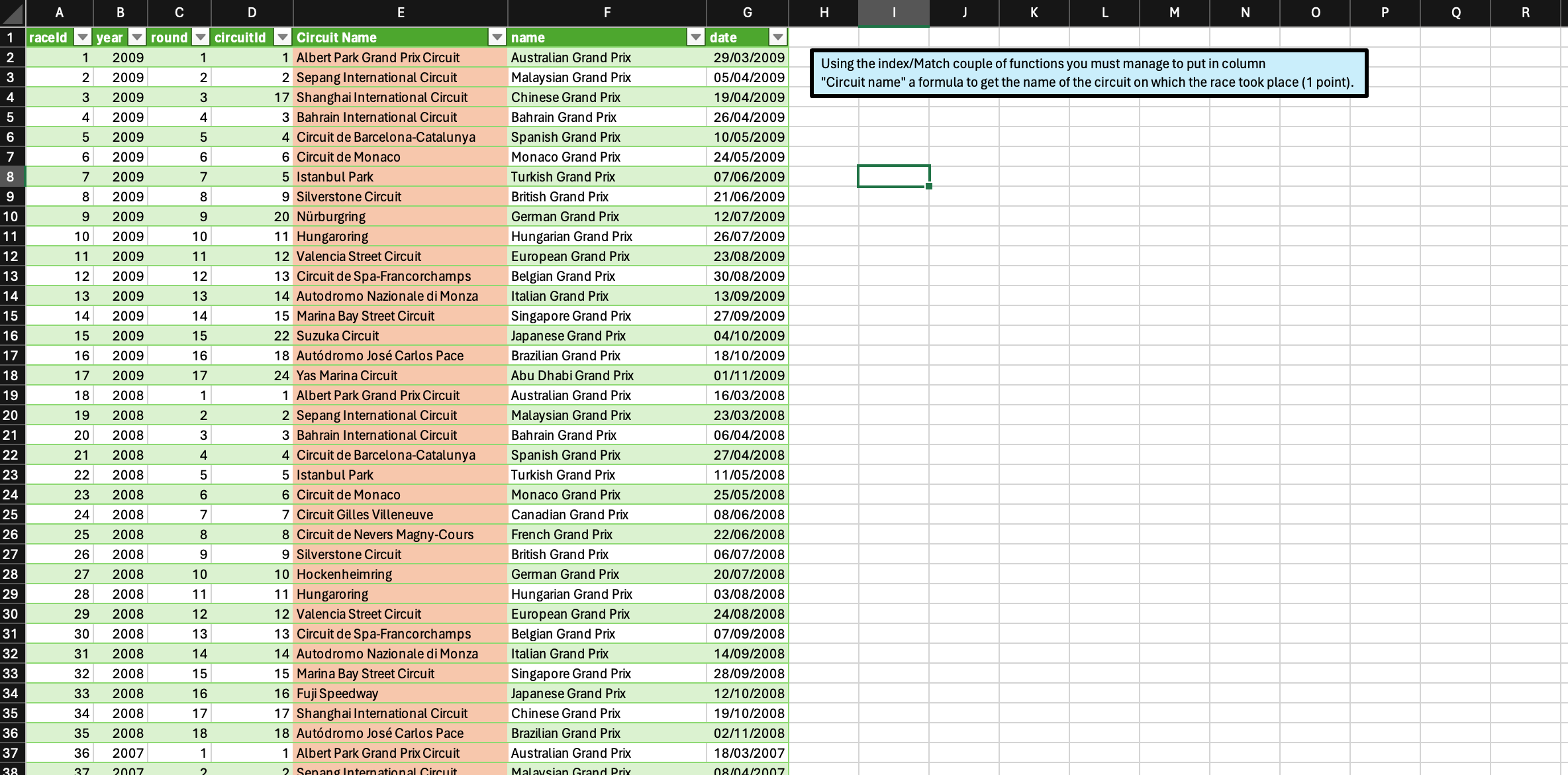Open the Circuit Name filter dropdown
This screenshot has height=775, width=1568.
click(x=497, y=37)
